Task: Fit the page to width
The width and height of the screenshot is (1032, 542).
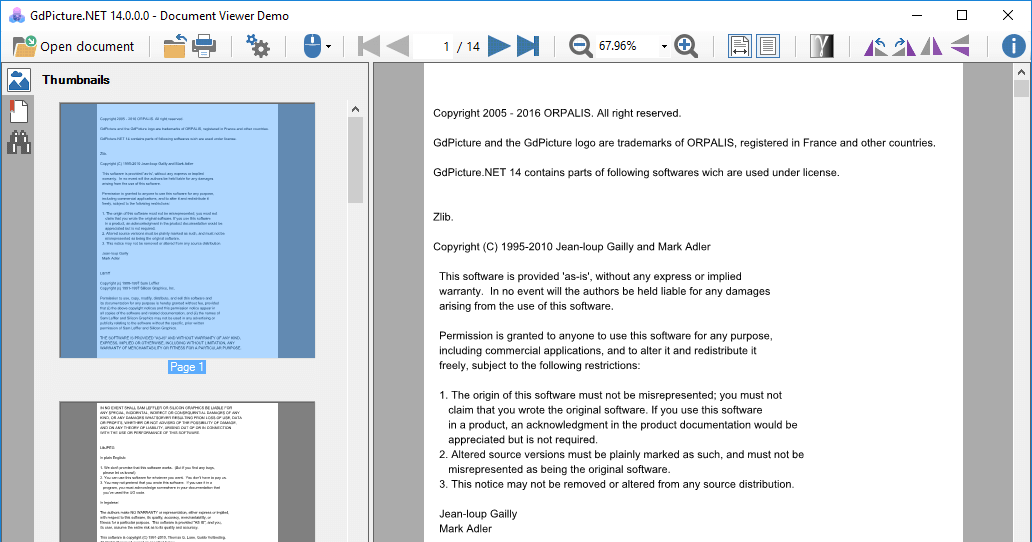Action: coord(740,46)
